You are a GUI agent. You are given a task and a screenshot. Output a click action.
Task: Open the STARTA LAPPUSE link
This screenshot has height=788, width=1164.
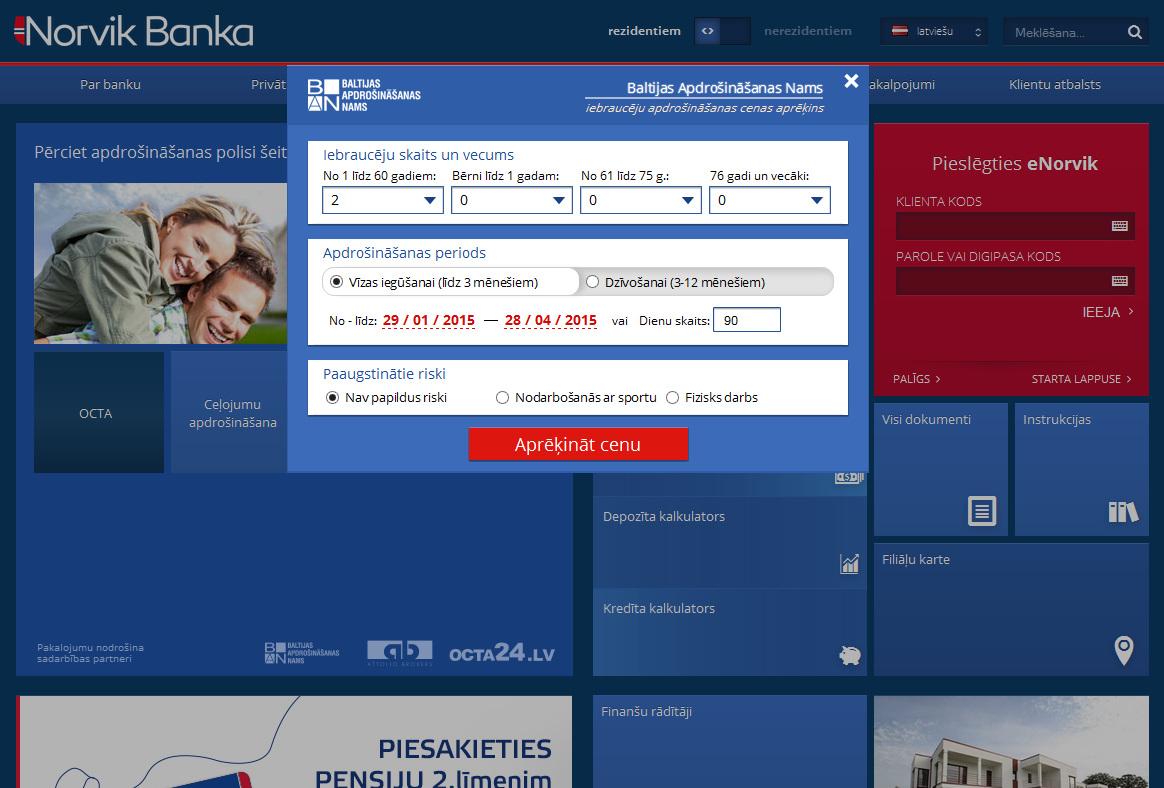1082,379
